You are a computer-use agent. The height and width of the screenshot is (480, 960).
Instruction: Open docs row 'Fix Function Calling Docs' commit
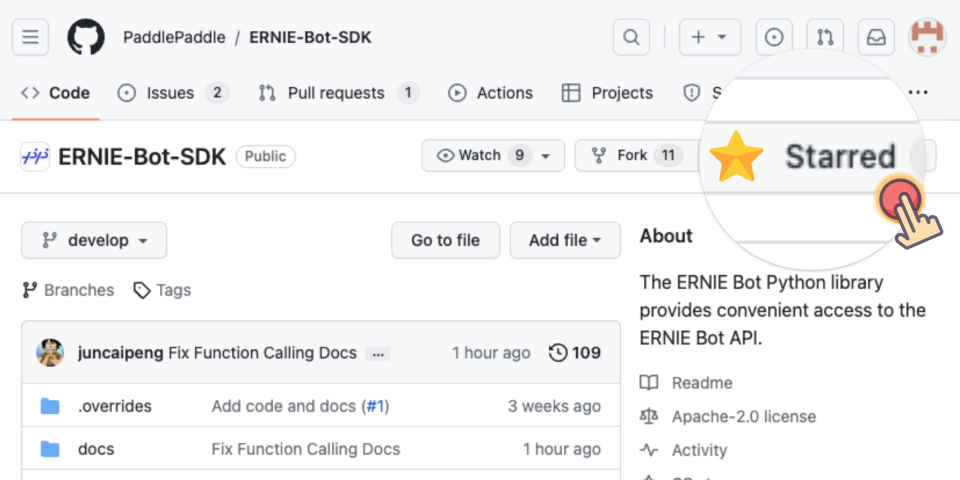[x=306, y=449]
